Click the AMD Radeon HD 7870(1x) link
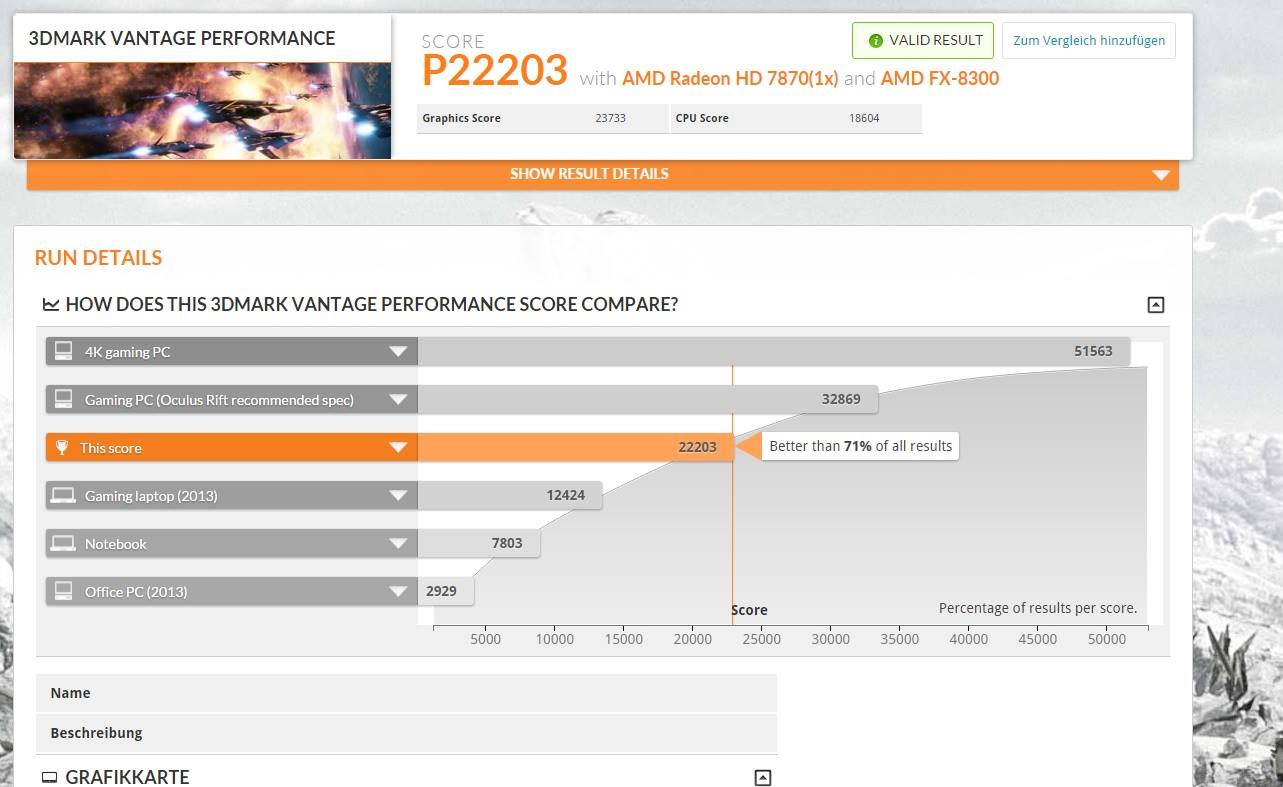This screenshot has height=787, width=1283. pos(730,78)
